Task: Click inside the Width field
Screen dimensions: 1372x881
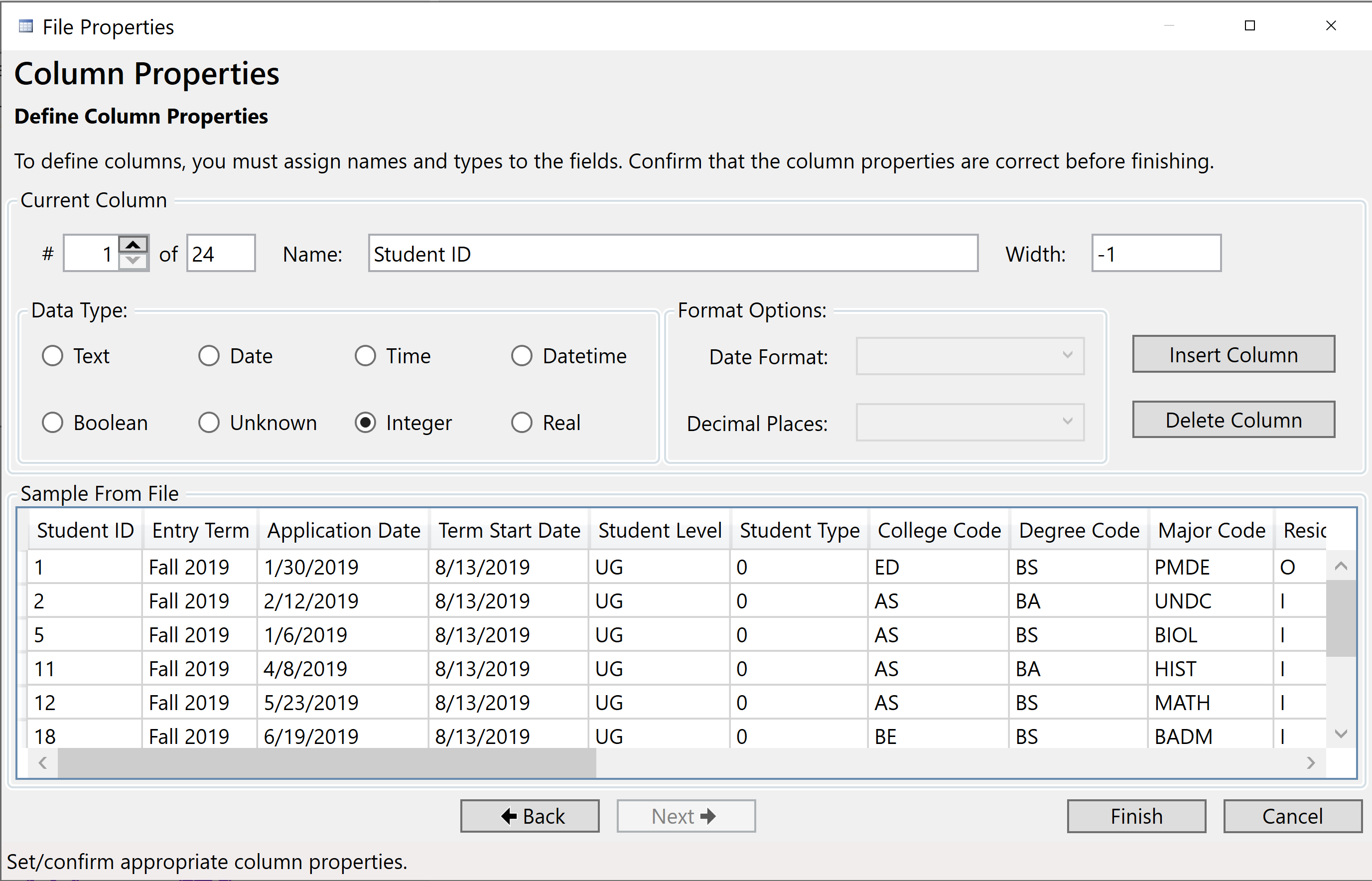Action: pyautogui.click(x=1156, y=254)
